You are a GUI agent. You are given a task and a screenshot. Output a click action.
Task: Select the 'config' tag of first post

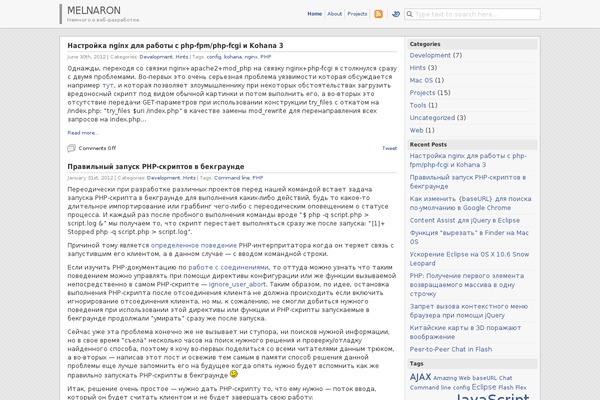[x=214, y=57]
